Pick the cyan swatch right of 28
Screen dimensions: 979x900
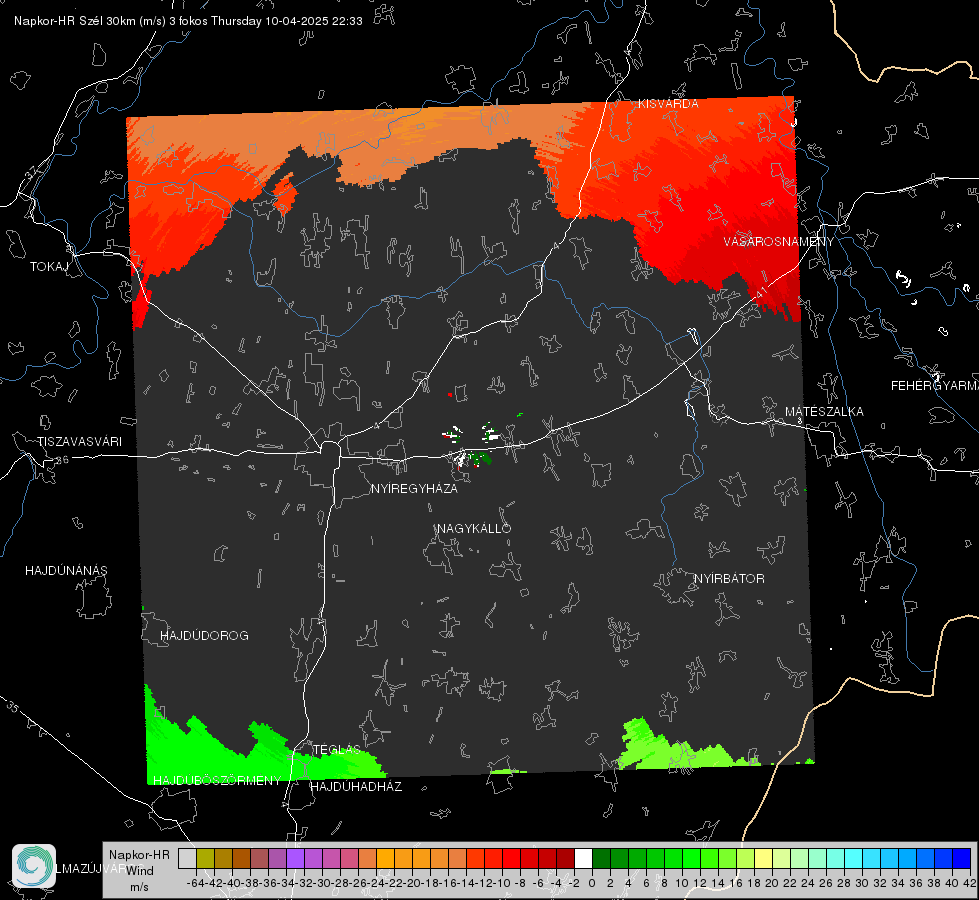pyautogui.click(x=853, y=858)
